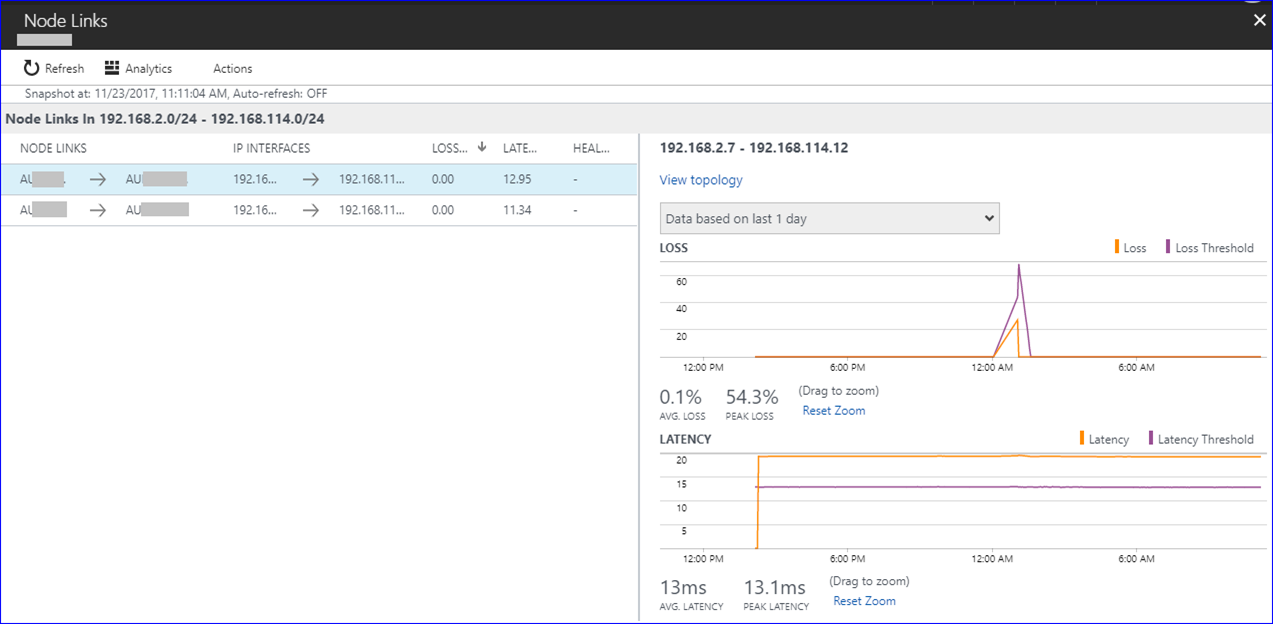The height and width of the screenshot is (624, 1273).
Task: Sort by the HEAL... column header
Action: [591, 148]
